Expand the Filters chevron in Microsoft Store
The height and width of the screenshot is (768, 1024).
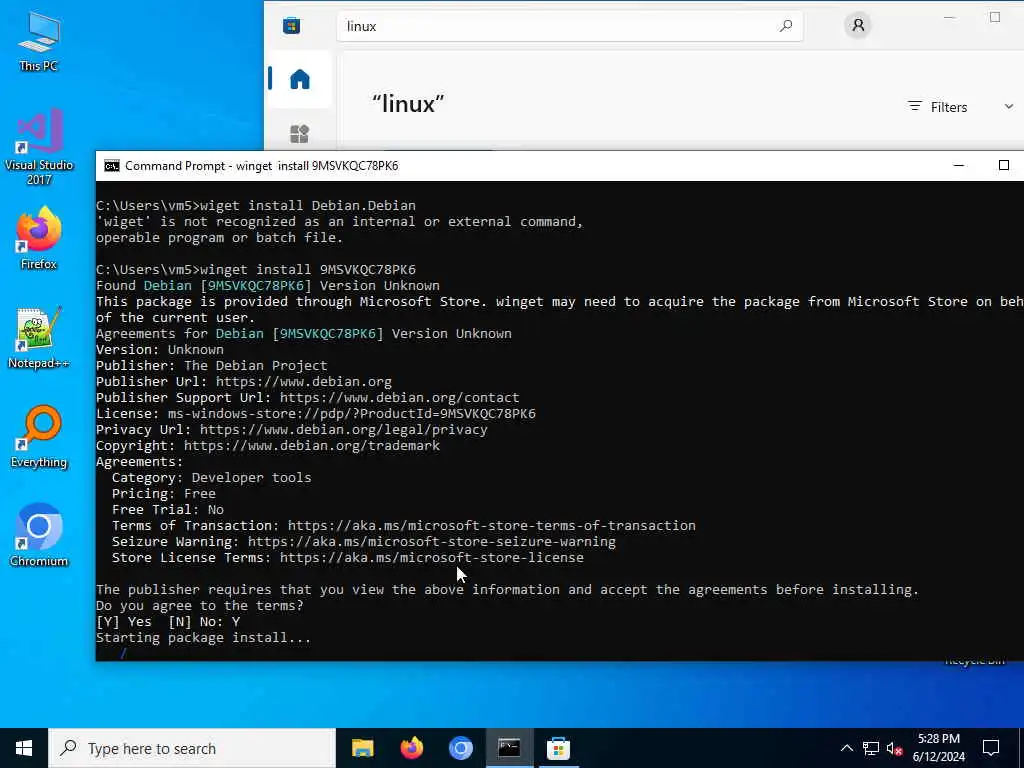pos(1008,106)
